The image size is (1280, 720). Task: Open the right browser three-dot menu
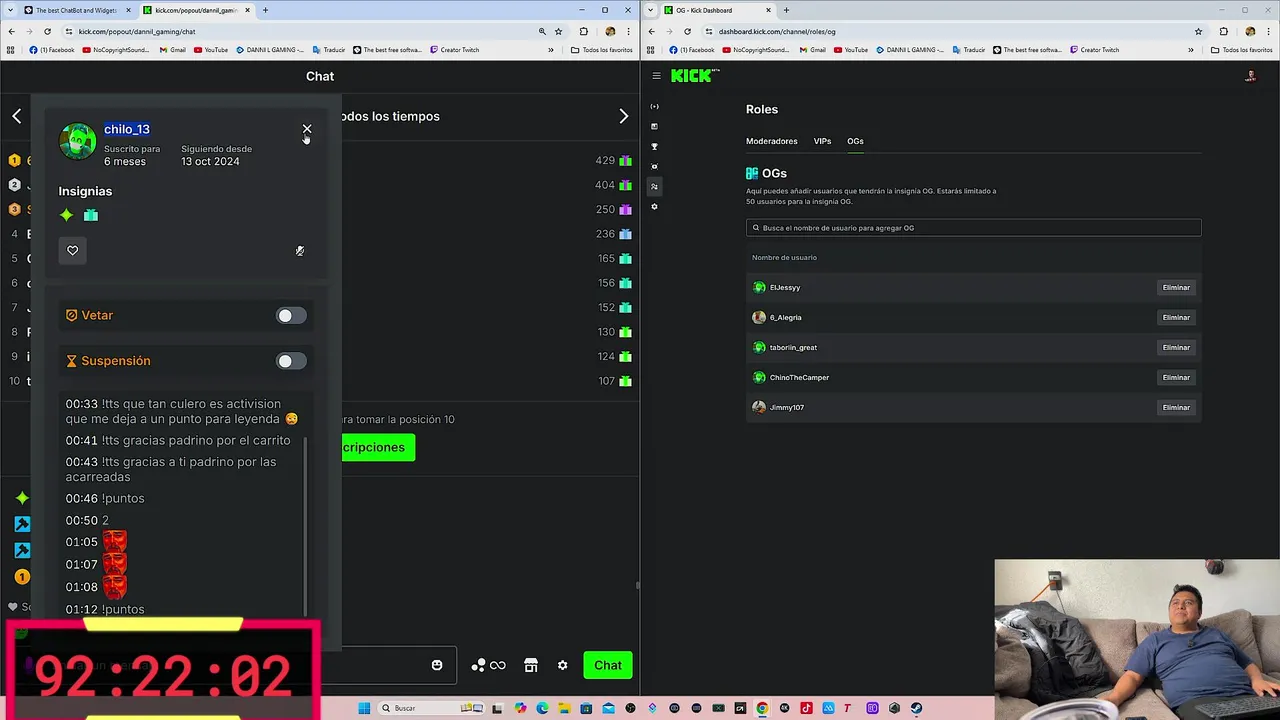pos(1268,31)
